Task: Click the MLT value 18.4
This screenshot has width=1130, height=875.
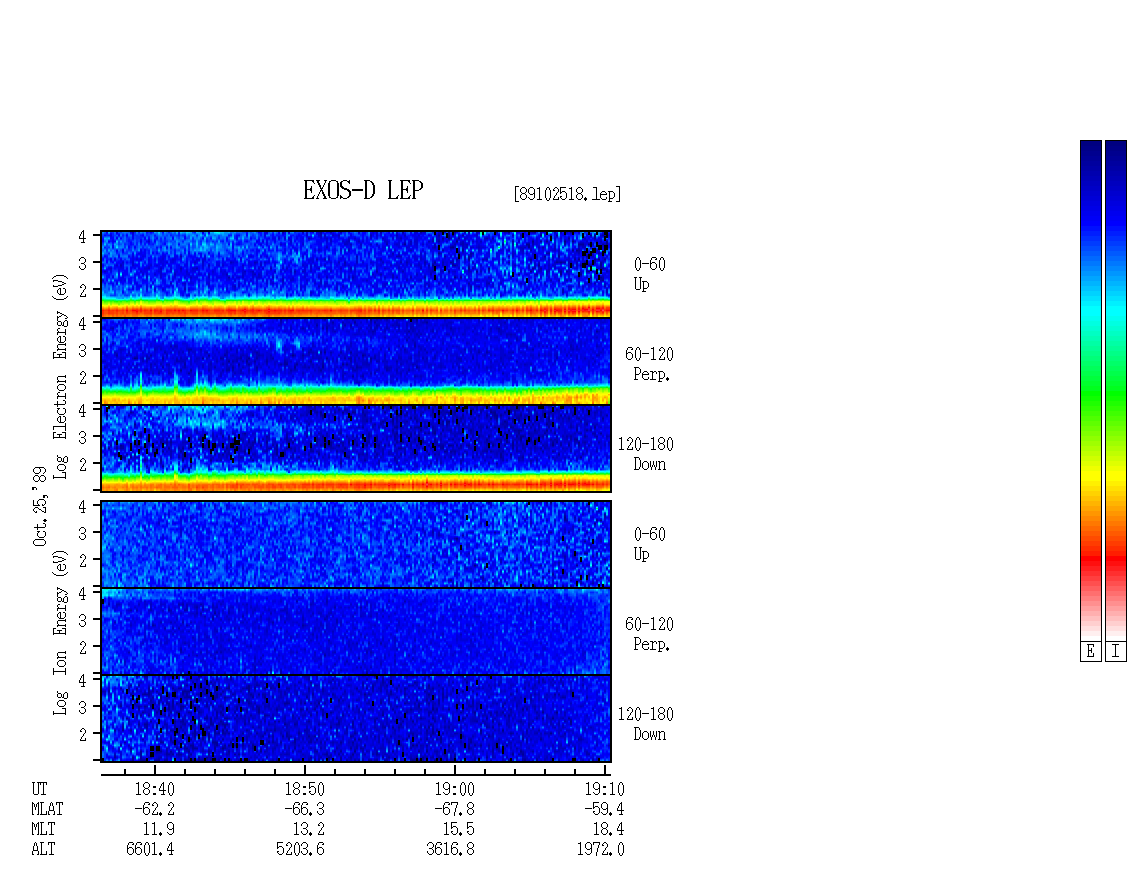Action: 608,830
